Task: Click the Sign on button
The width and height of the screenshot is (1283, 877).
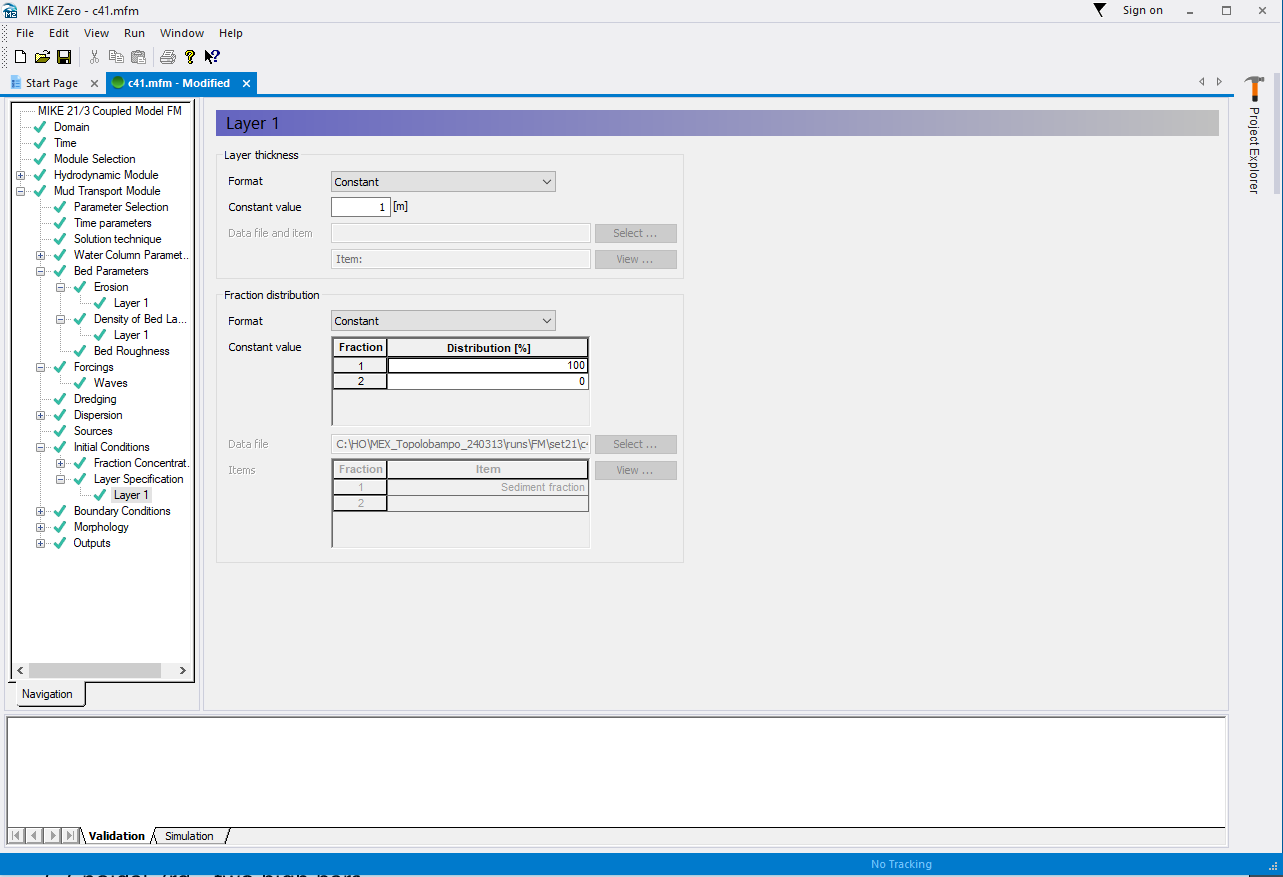Action: pyautogui.click(x=1142, y=10)
